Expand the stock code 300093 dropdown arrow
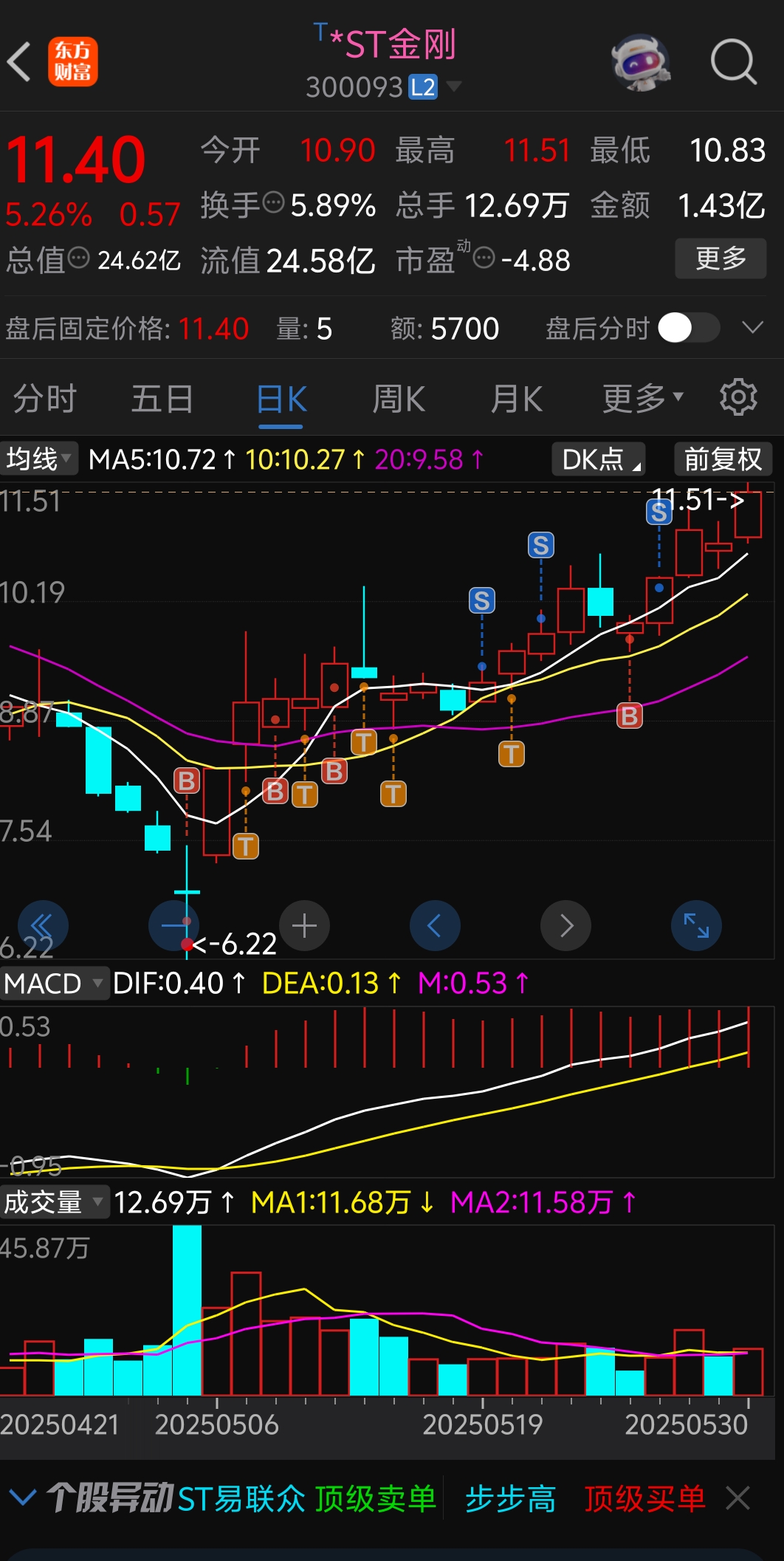This screenshot has height=1561, width=784. point(453,87)
